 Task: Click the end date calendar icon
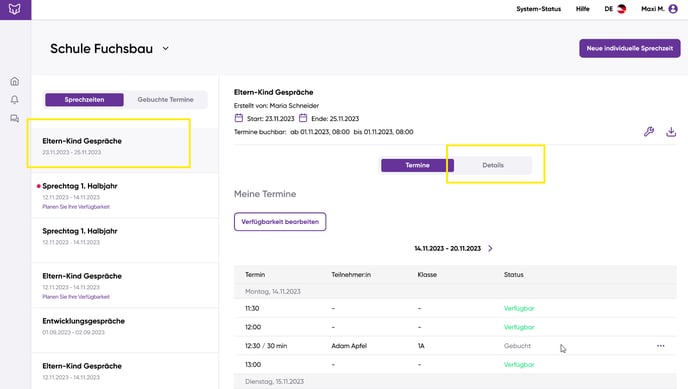point(303,118)
